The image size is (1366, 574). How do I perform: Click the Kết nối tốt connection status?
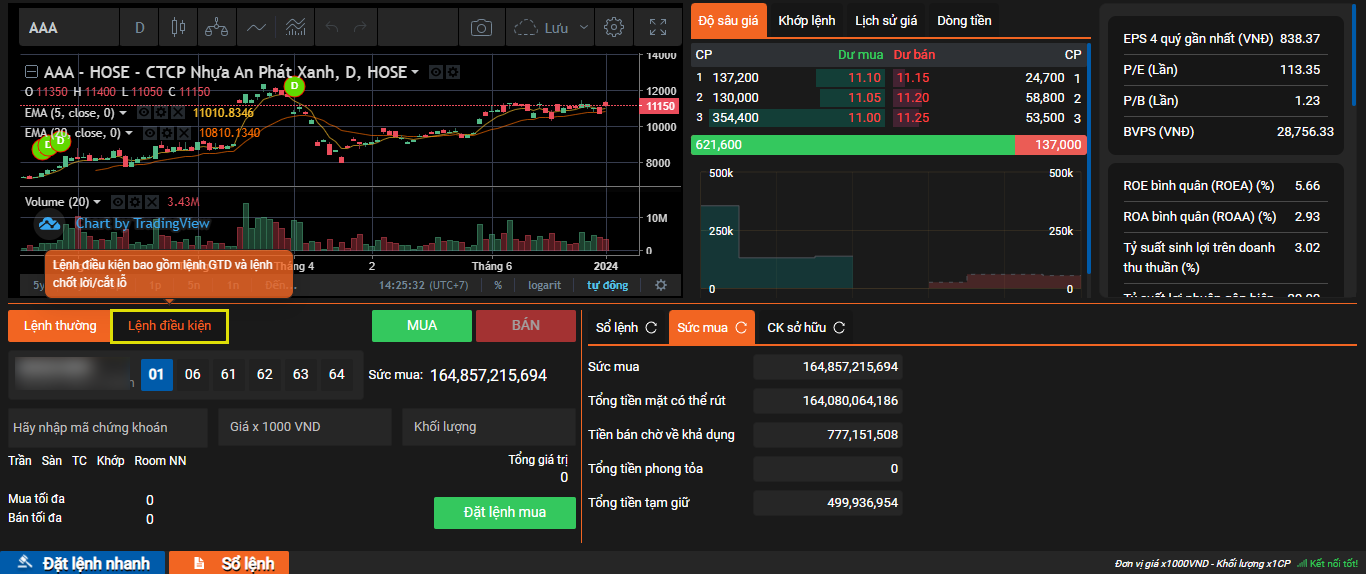click(1327, 563)
